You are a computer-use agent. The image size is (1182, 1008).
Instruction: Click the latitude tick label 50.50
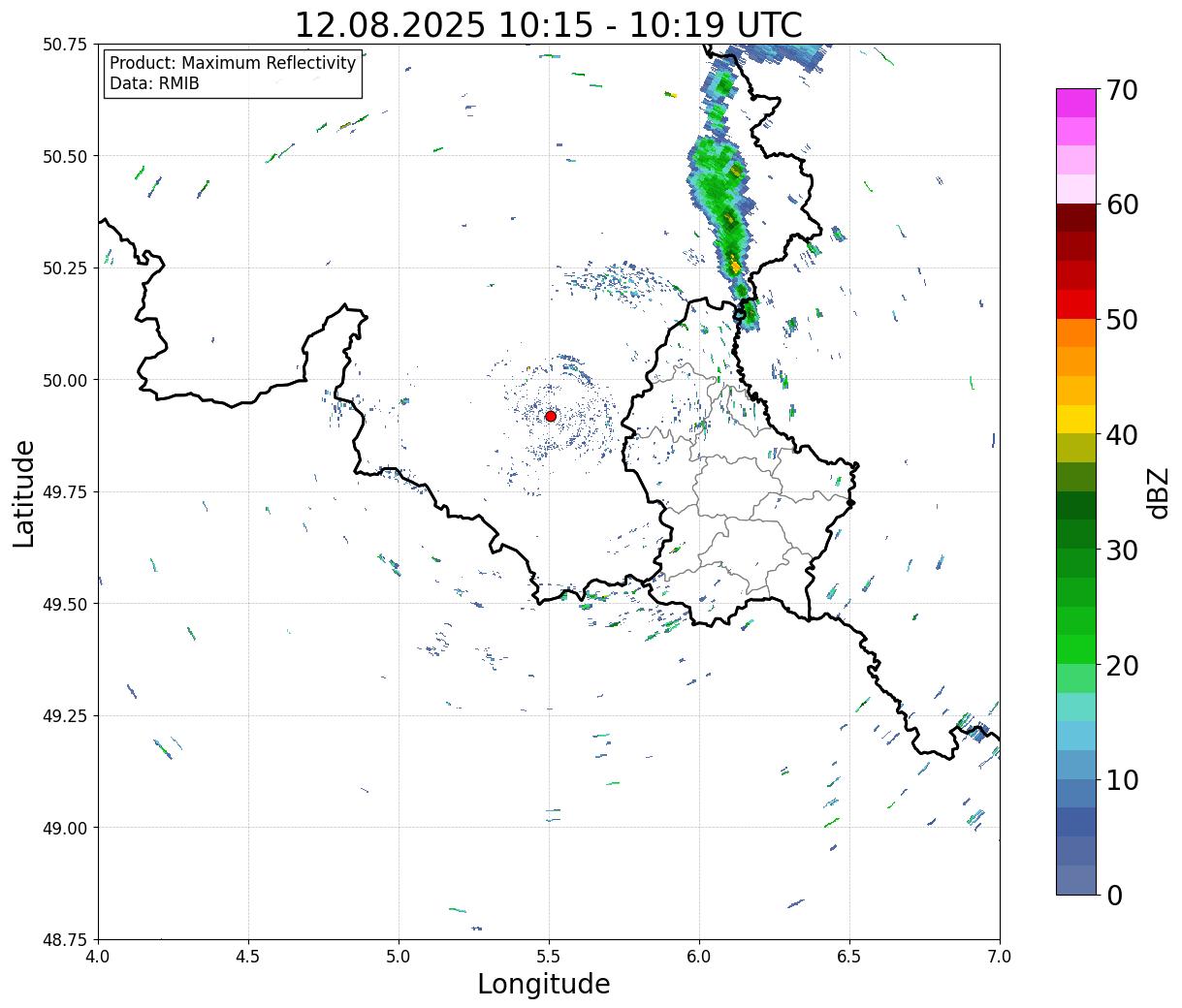[65, 156]
